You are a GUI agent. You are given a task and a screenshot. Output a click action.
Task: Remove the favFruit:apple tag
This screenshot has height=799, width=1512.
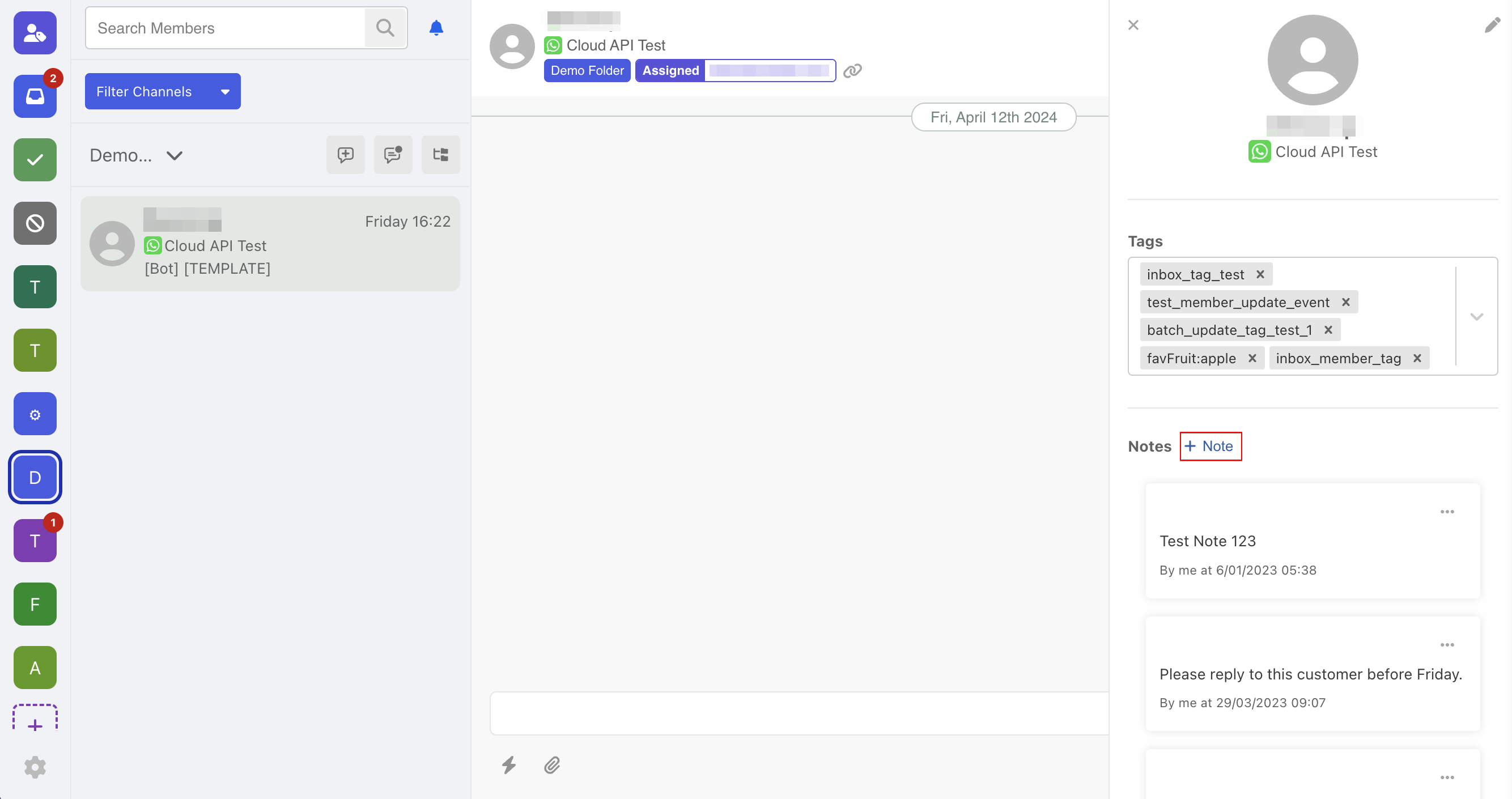1252,358
